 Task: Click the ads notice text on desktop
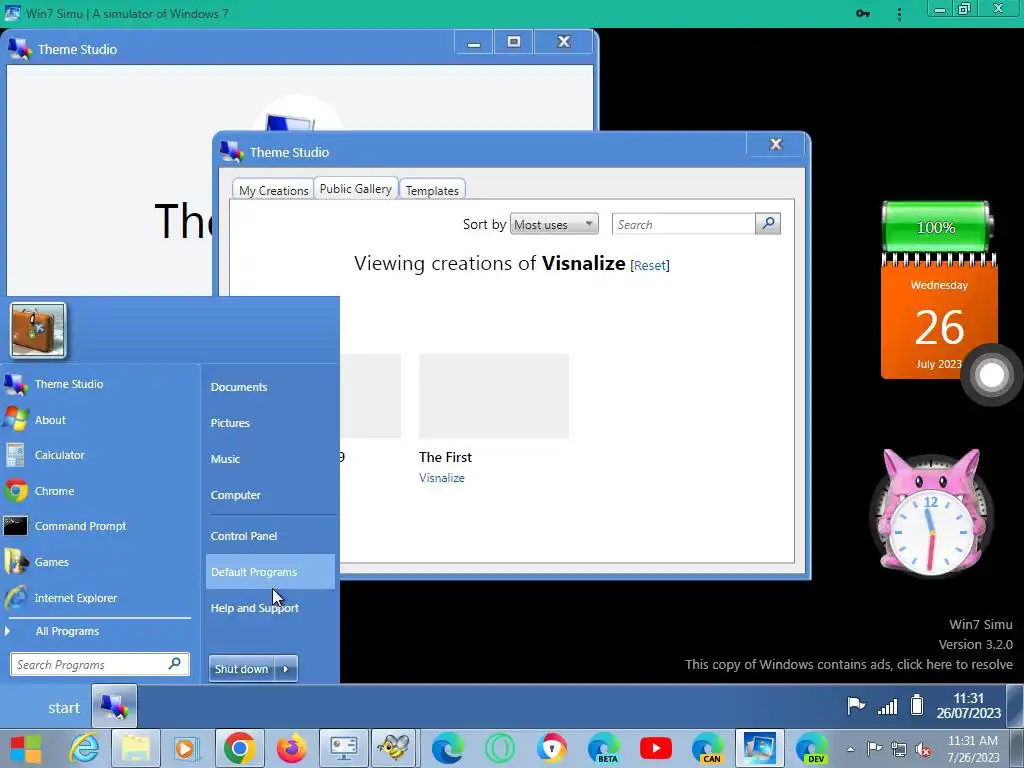pyautogui.click(x=848, y=664)
